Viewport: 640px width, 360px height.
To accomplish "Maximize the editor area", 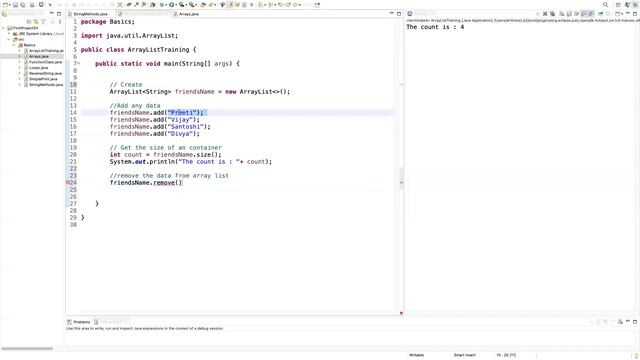I will coord(399,14).
